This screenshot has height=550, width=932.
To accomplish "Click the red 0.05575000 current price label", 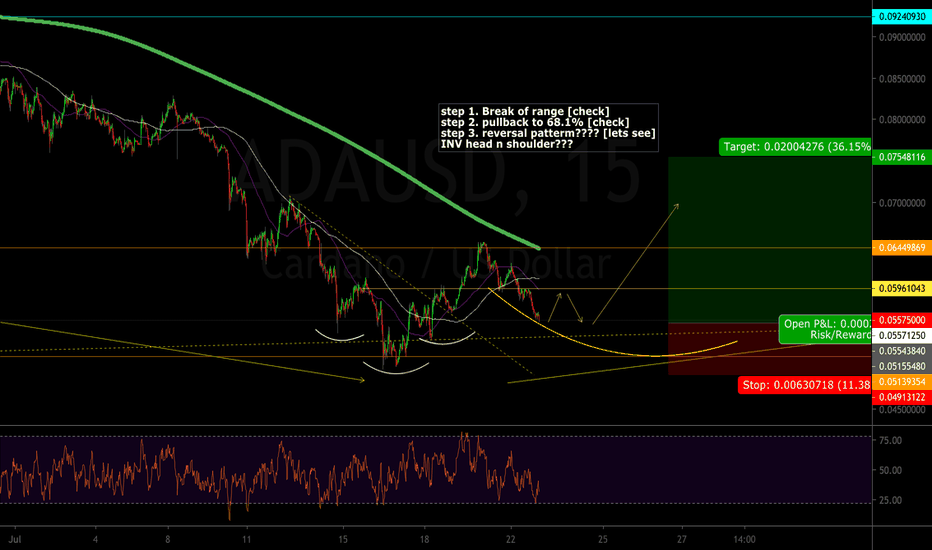I will pyautogui.click(x=902, y=320).
